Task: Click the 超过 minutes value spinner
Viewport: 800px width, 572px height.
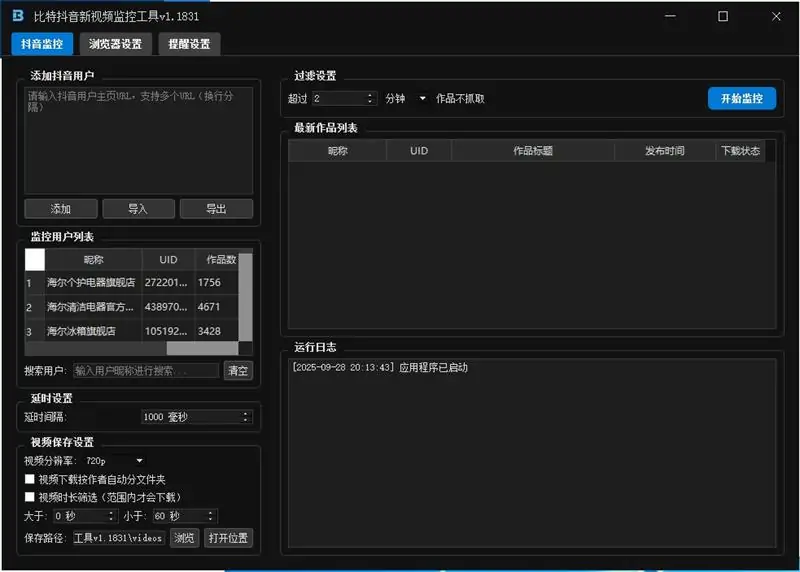Action: click(x=343, y=99)
